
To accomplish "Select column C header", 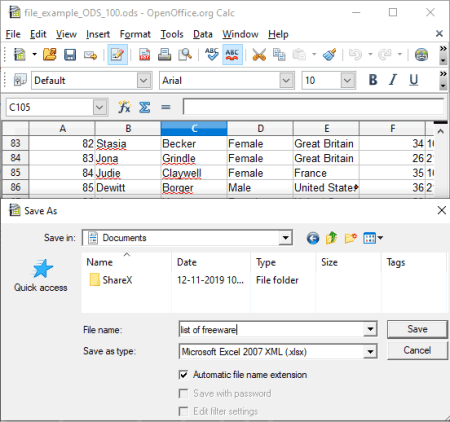I will point(194,128).
